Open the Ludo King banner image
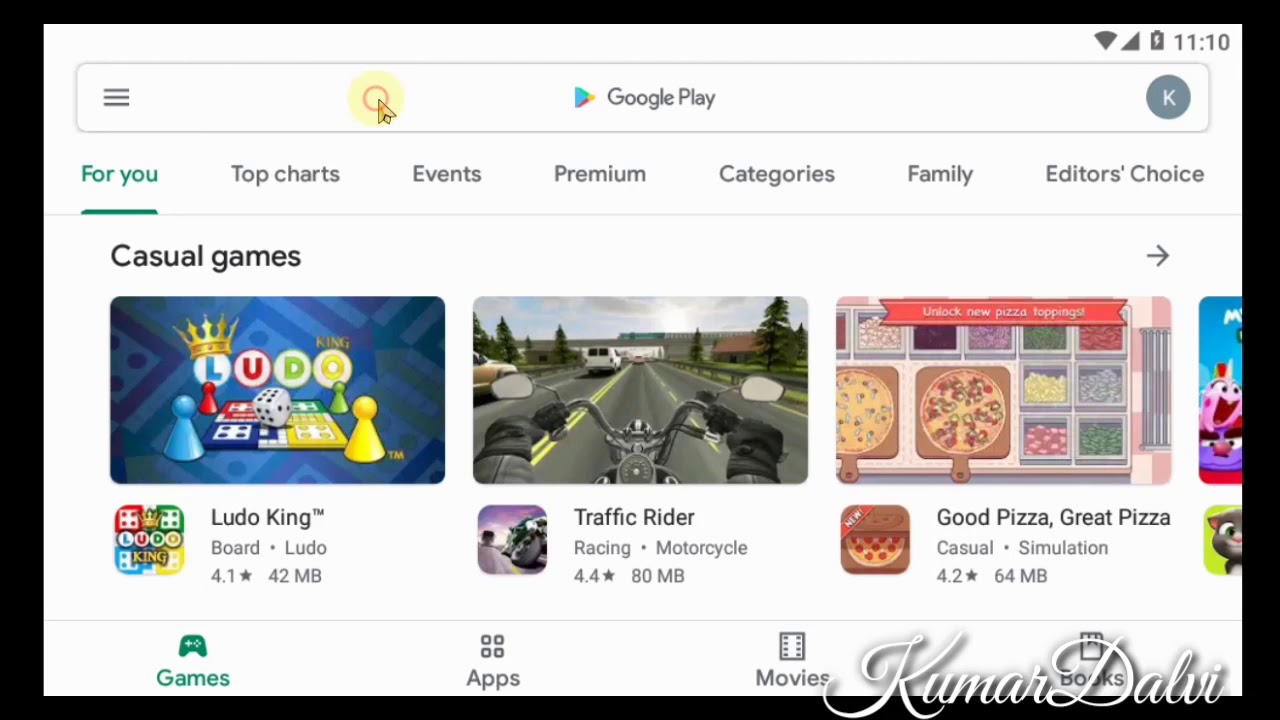The height and width of the screenshot is (720, 1280). pos(277,390)
